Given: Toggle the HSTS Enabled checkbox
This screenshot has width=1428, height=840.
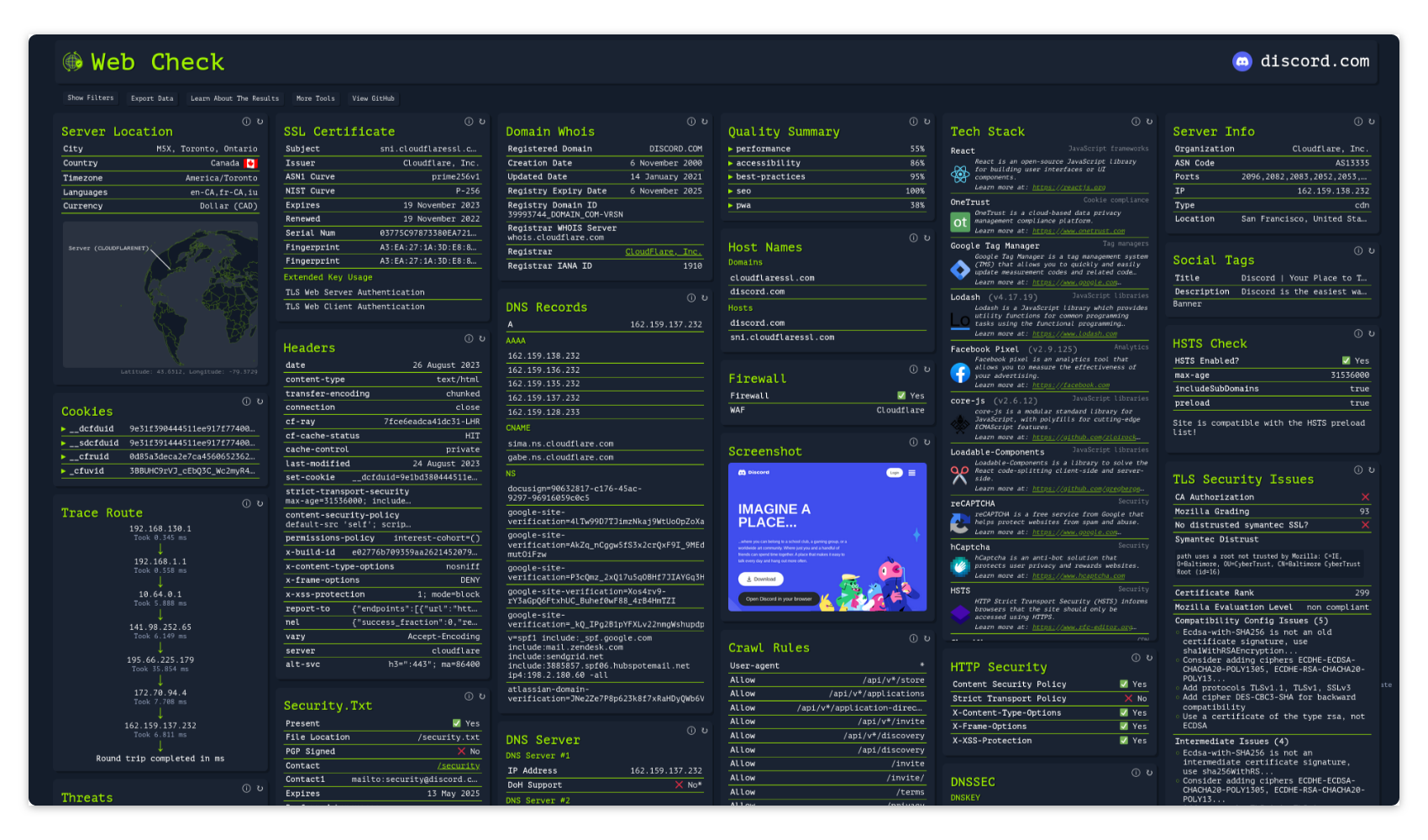Looking at the screenshot, I should click(1348, 360).
